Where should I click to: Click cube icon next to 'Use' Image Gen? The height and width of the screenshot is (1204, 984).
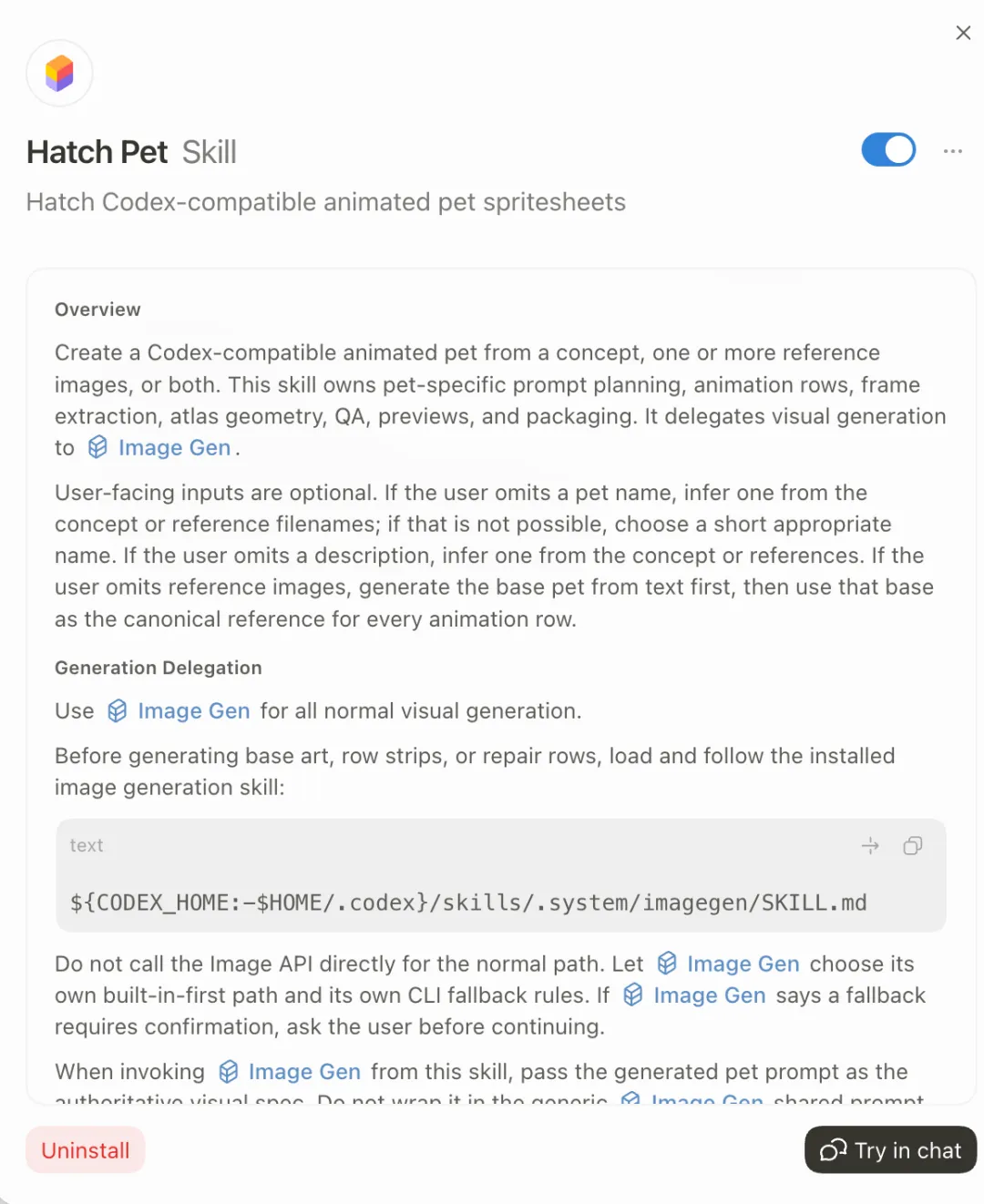[117, 710]
